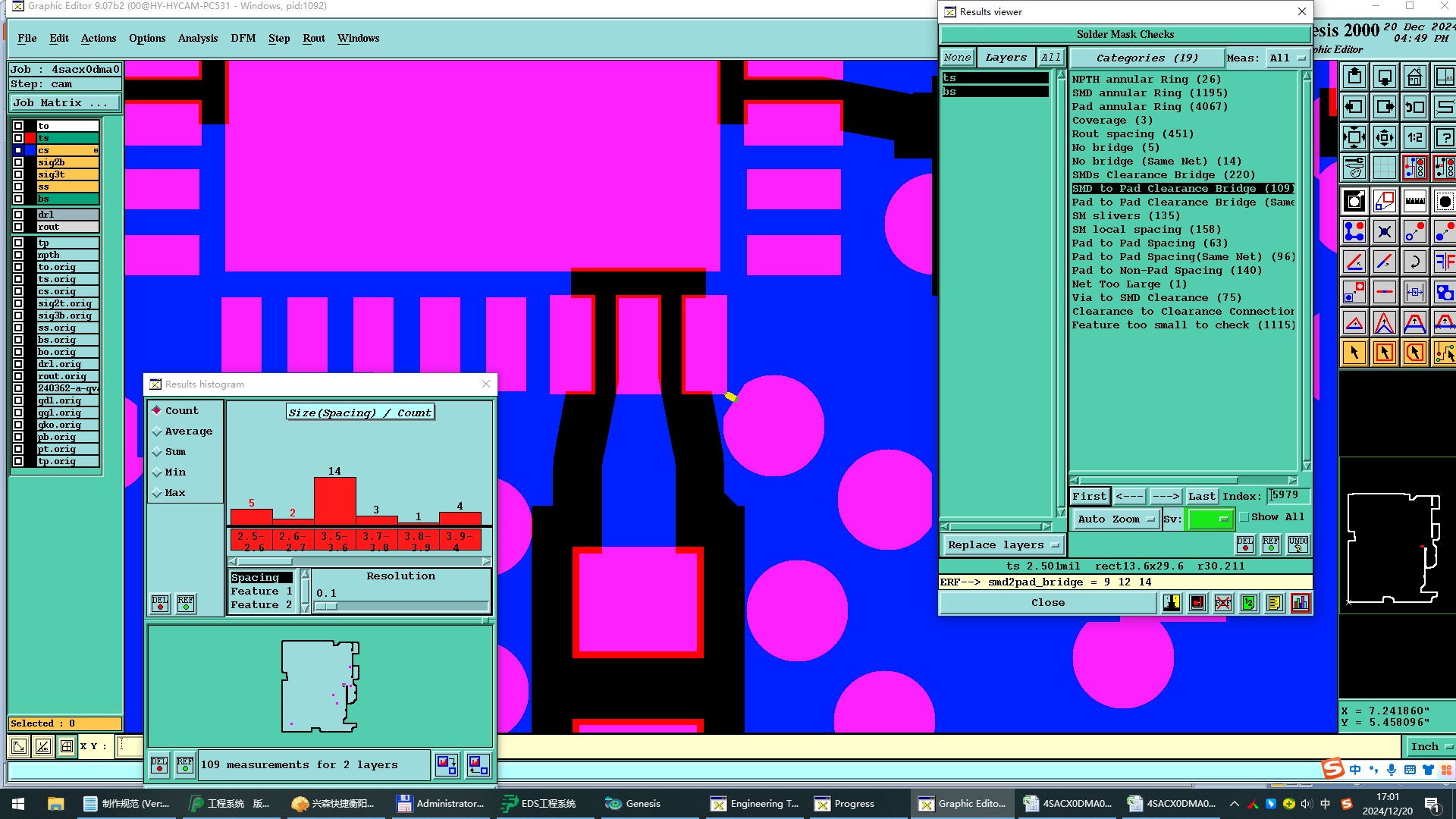This screenshot has height=819, width=1456.
Task: Open the Analysis menu
Action: [x=197, y=38]
